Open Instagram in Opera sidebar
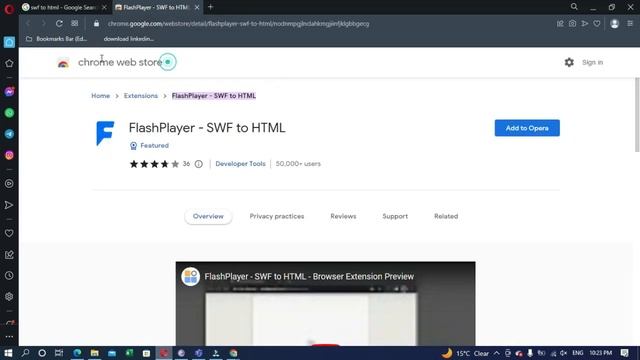640x360 pixels. coord(9,155)
